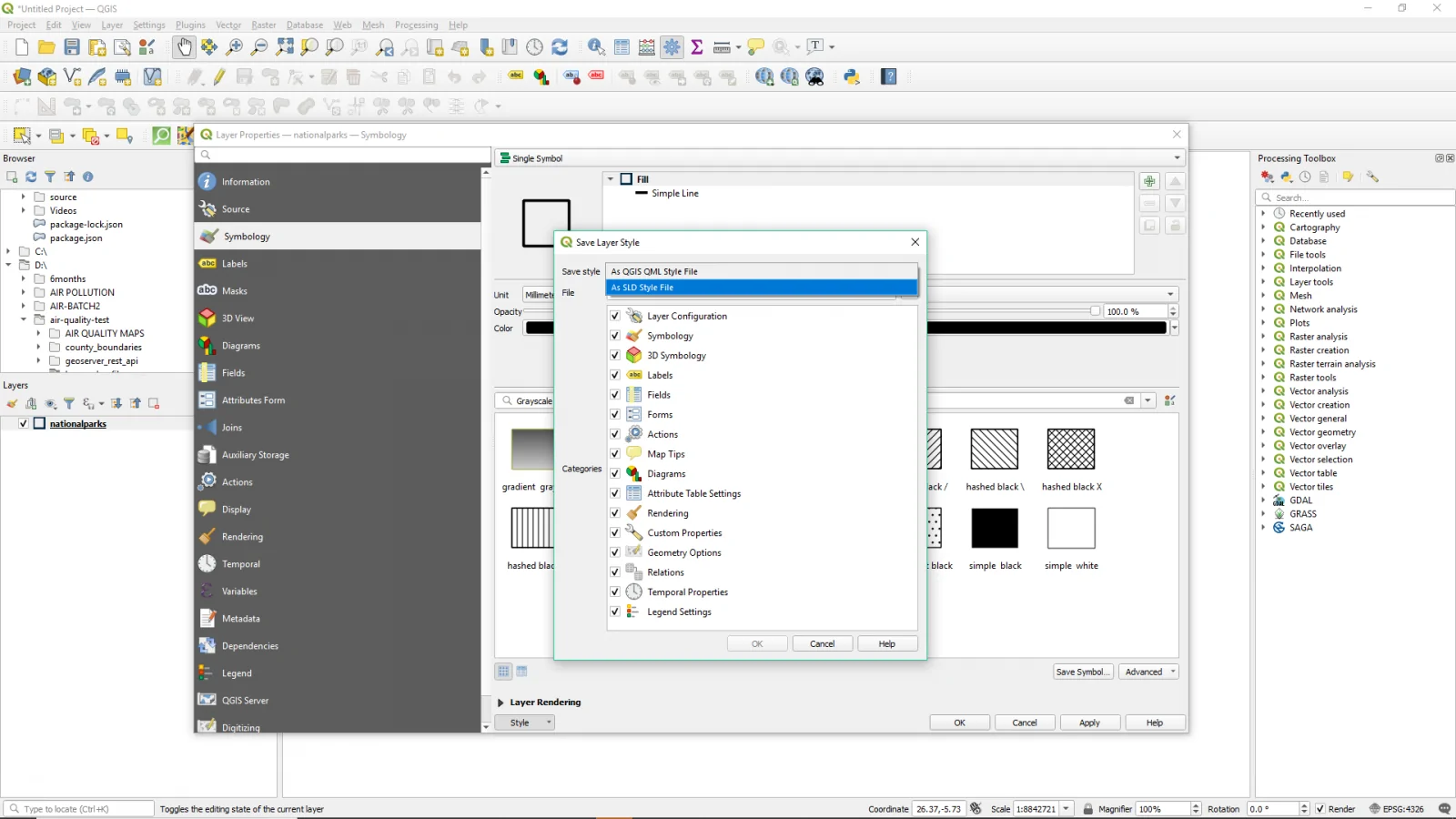Expand the Vector geometry toolbox group

coord(1263,432)
